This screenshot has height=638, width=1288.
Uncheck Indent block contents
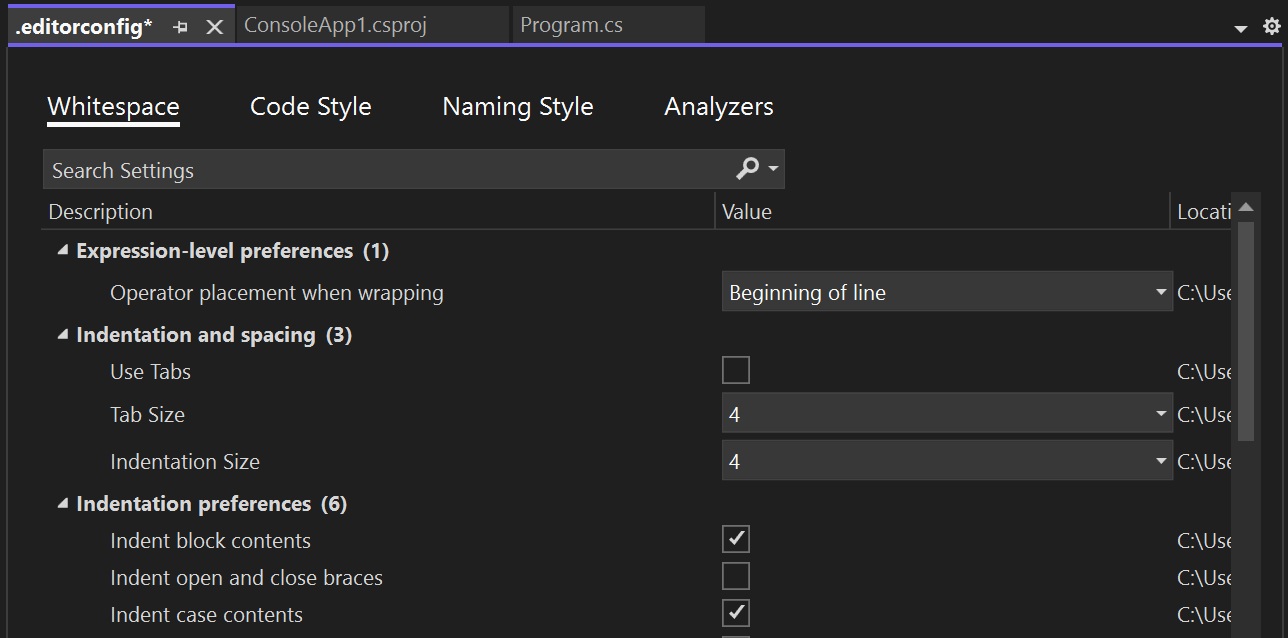point(735,538)
